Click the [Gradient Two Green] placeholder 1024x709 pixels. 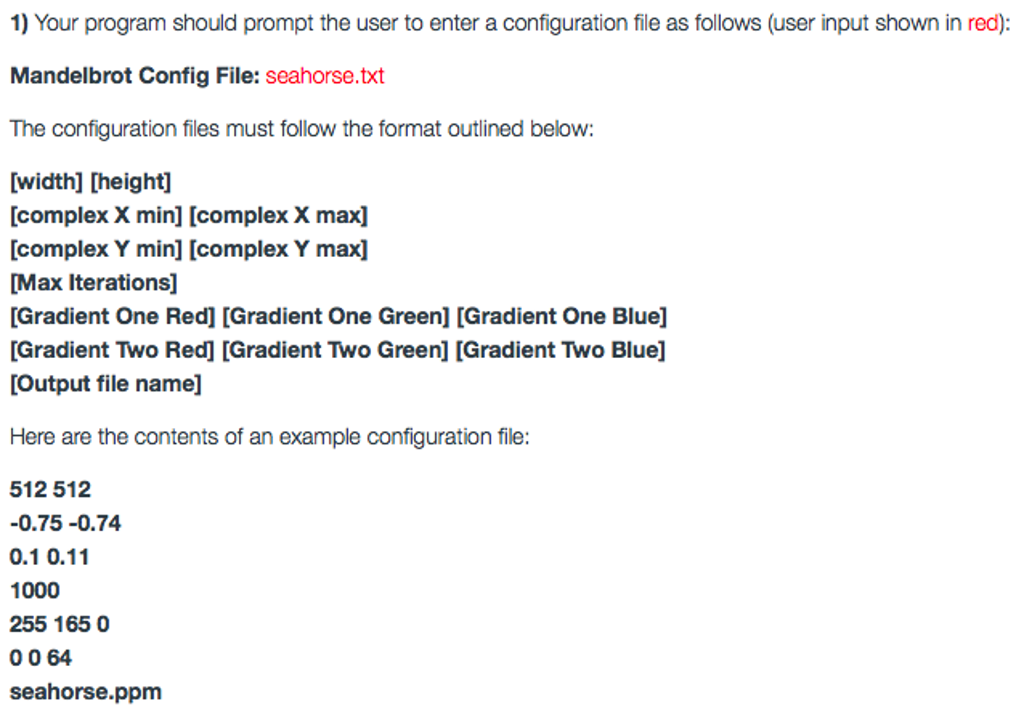(335, 350)
